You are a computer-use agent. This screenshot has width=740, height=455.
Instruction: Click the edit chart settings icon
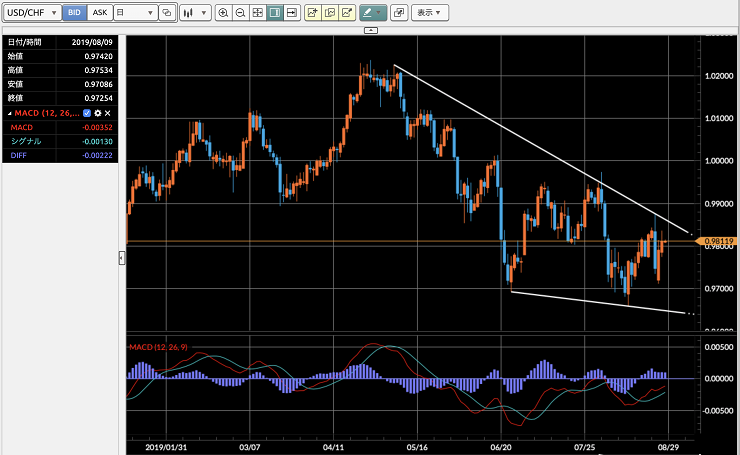click(347, 13)
